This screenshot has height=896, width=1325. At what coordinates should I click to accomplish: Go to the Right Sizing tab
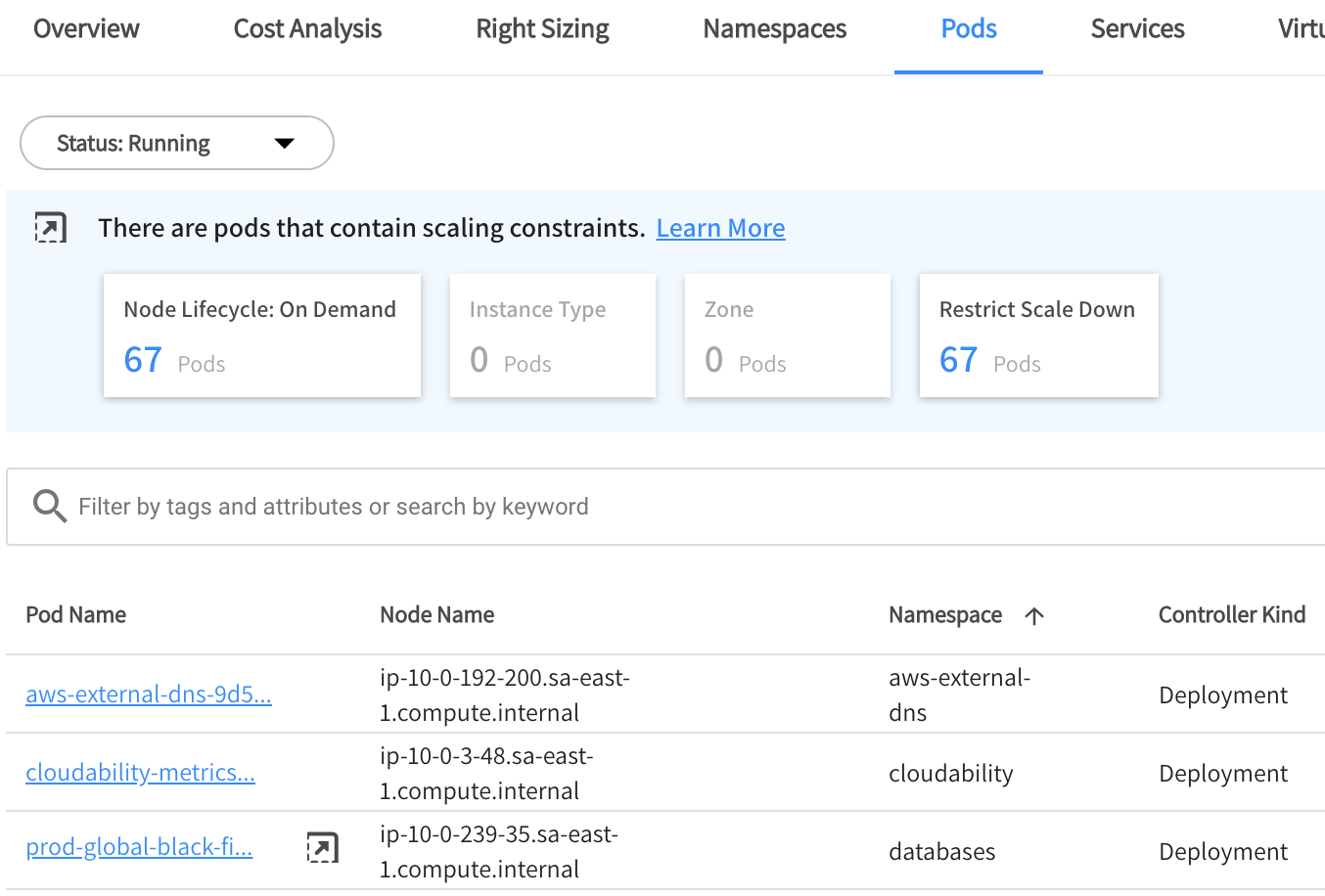tap(542, 29)
